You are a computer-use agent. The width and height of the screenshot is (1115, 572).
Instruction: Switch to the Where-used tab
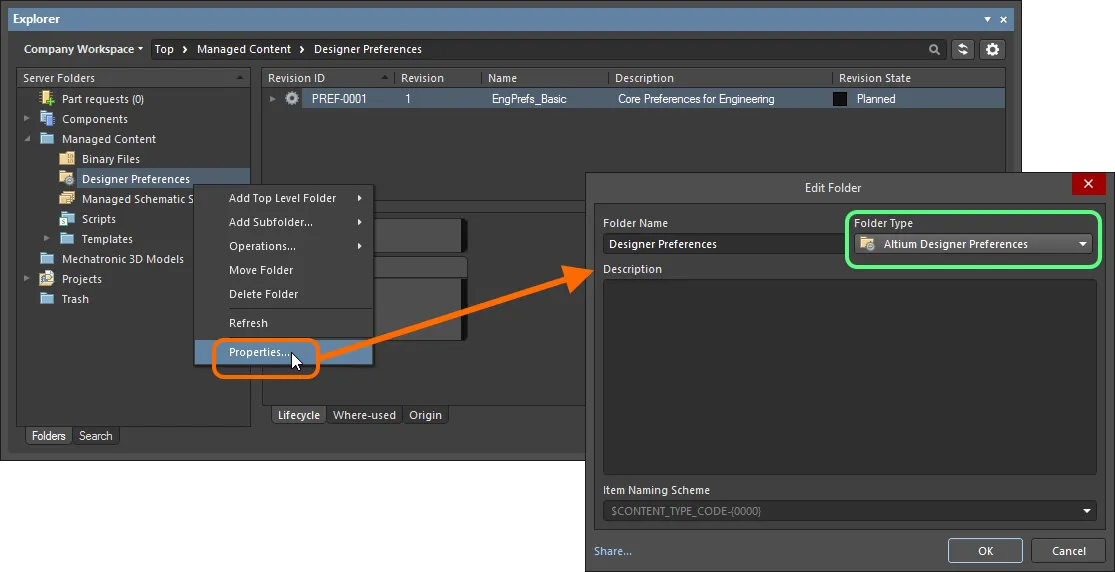coord(364,415)
